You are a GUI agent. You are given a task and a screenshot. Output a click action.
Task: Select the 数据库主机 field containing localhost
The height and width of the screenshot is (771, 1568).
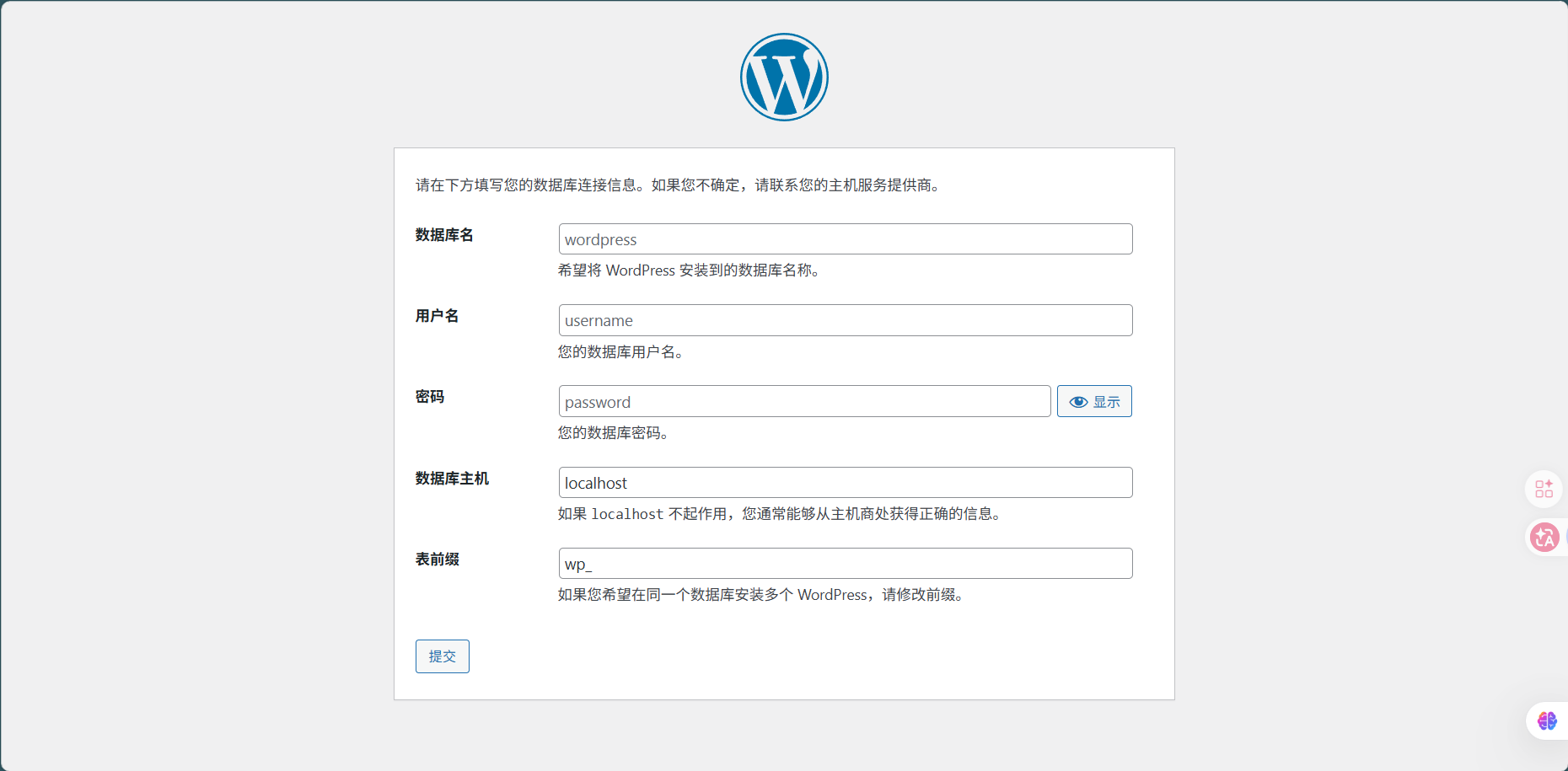click(x=845, y=483)
